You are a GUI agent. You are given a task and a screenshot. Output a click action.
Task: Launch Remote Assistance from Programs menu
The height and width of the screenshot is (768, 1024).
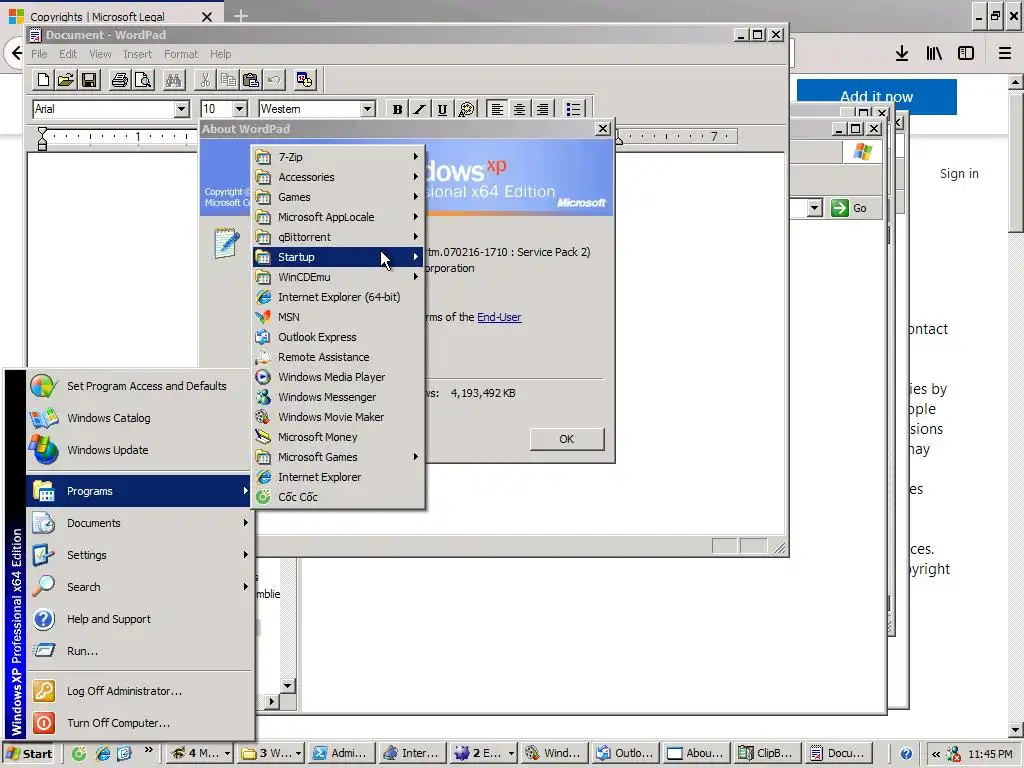pos(338,357)
